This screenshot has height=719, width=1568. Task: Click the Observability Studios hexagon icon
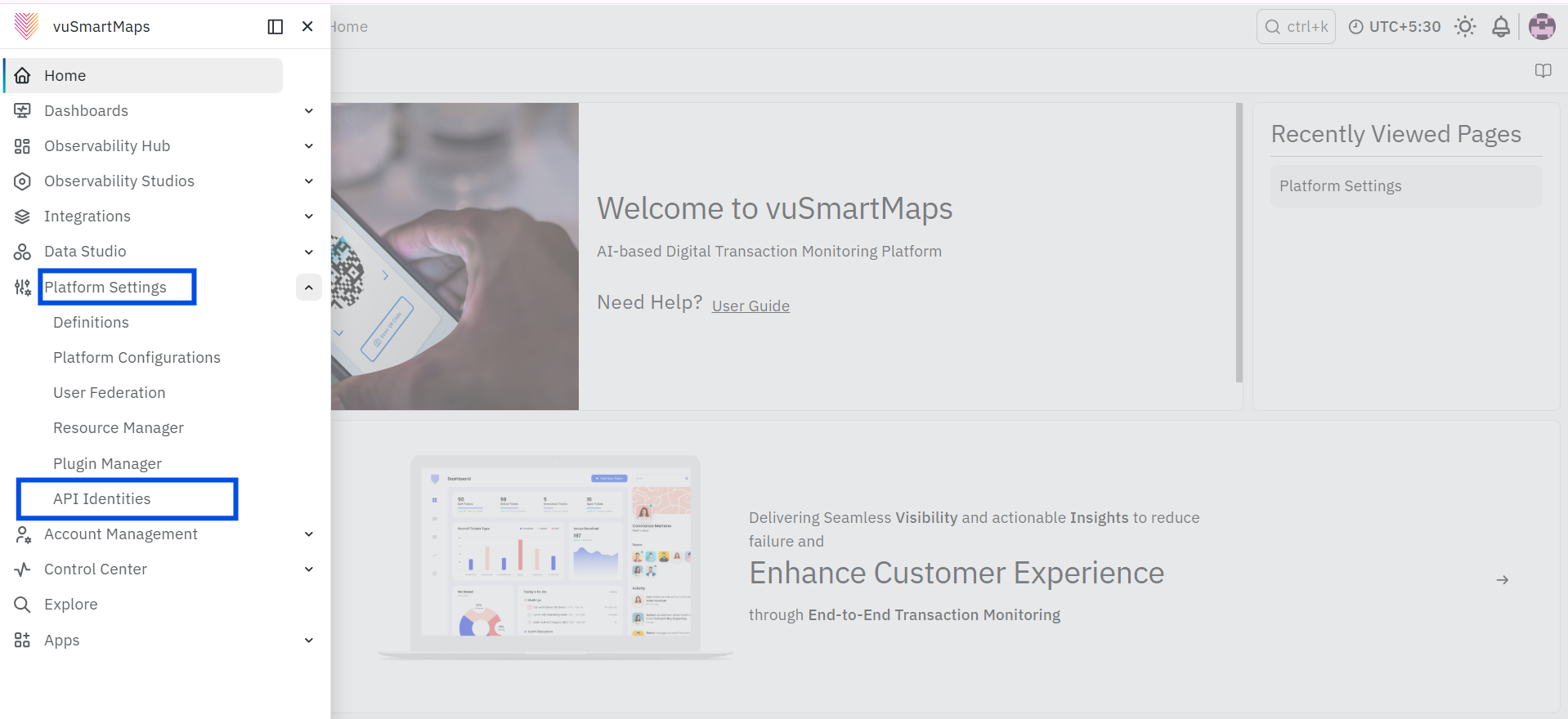click(x=22, y=181)
